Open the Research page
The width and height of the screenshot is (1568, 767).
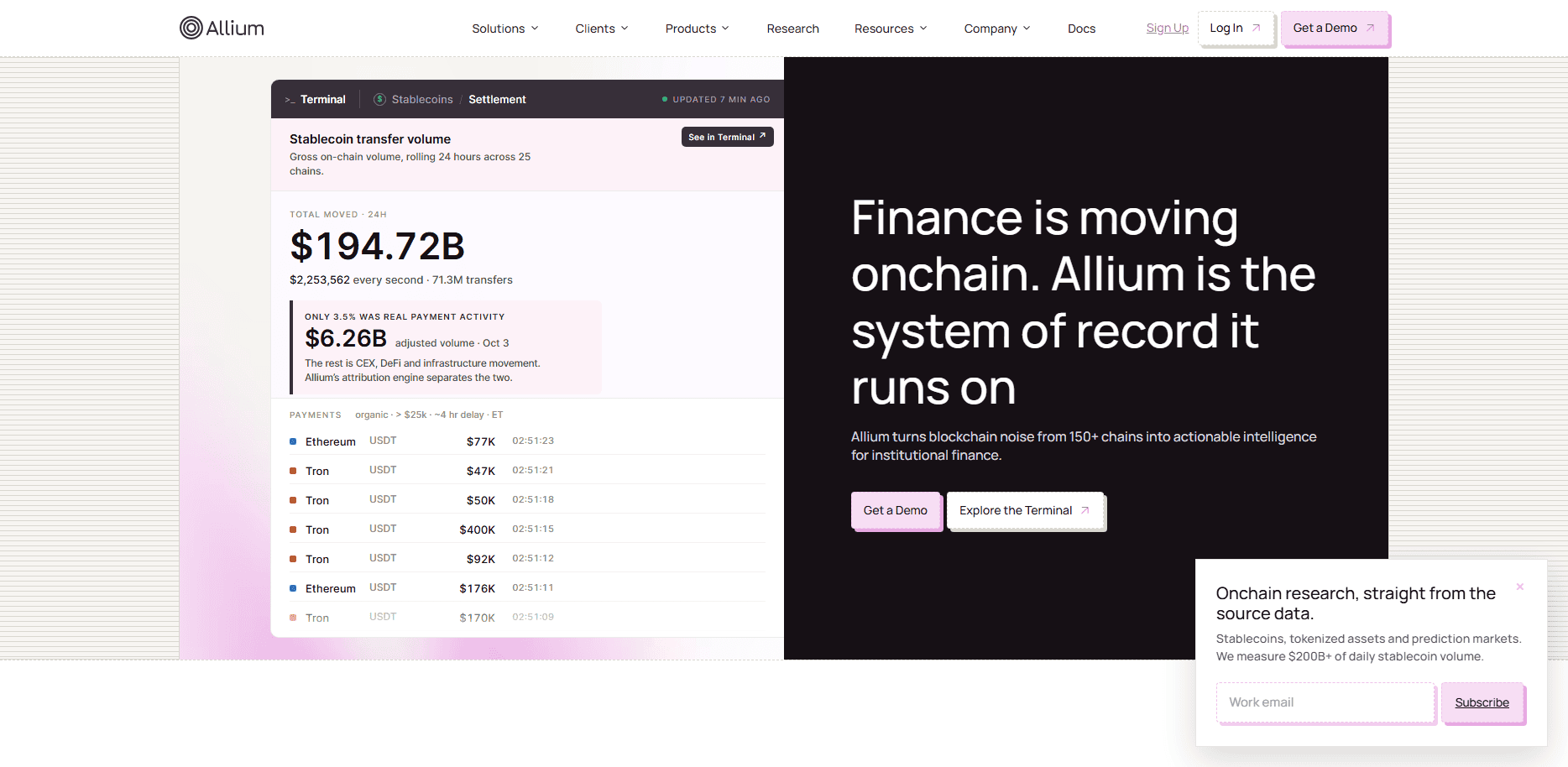[792, 29]
